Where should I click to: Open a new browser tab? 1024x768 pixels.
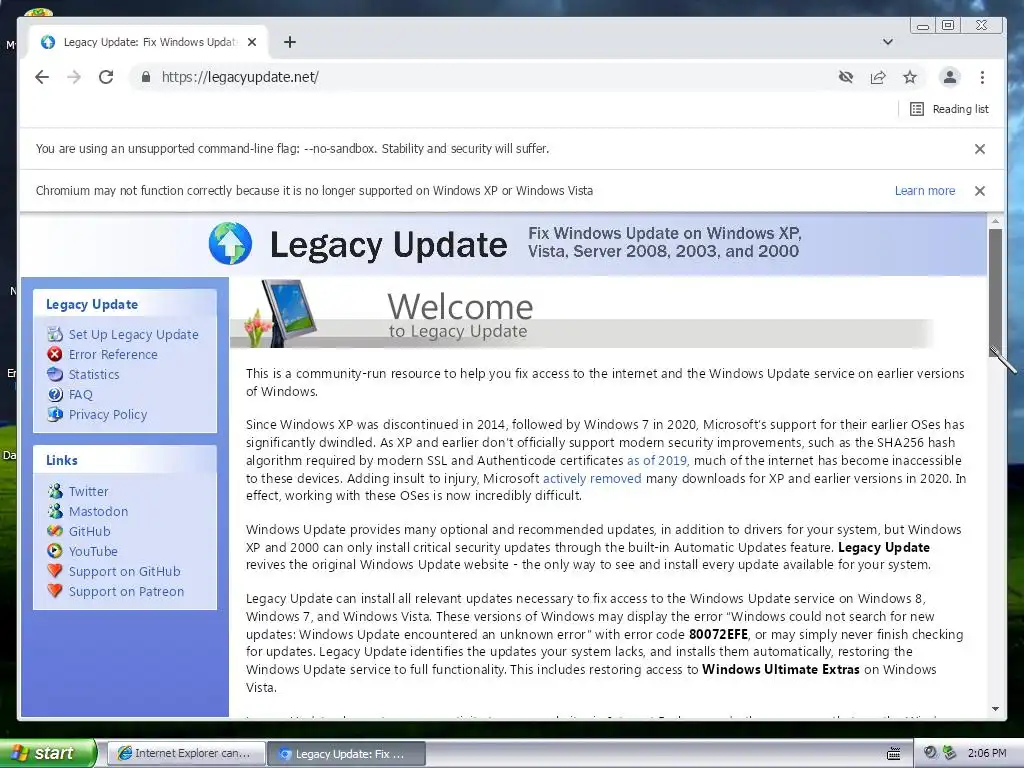pos(290,42)
